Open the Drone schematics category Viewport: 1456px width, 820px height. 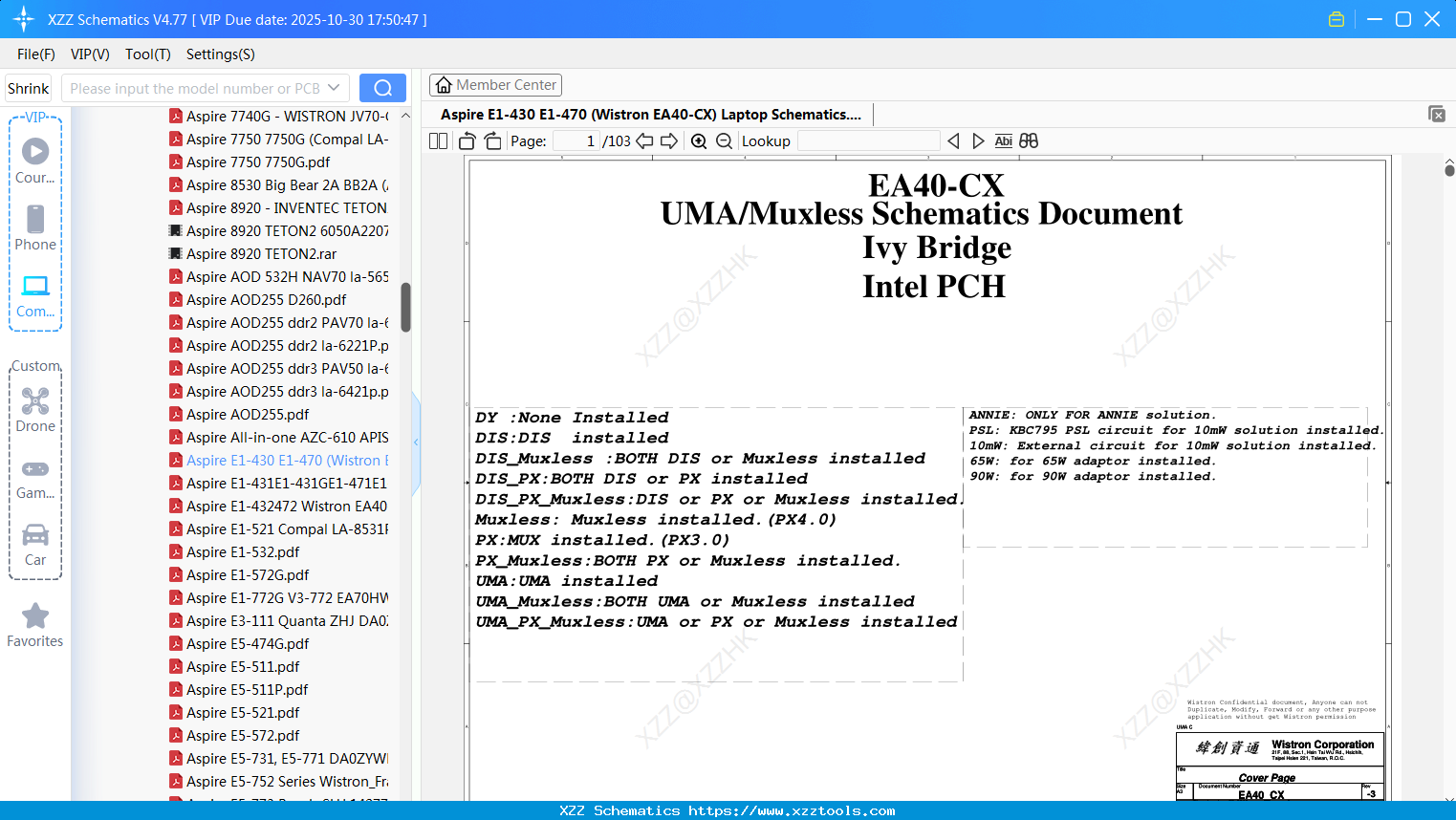coord(35,409)
